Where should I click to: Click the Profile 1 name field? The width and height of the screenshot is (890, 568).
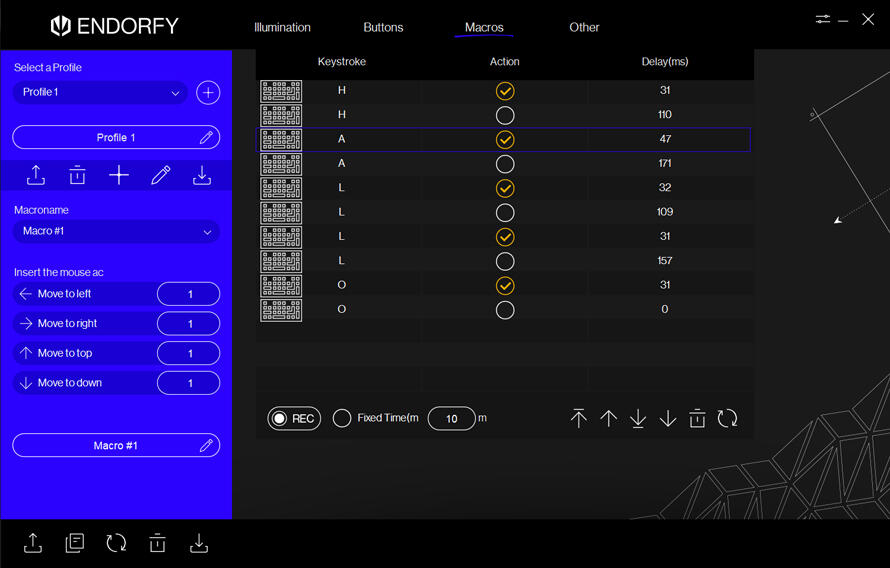[116, 137]
